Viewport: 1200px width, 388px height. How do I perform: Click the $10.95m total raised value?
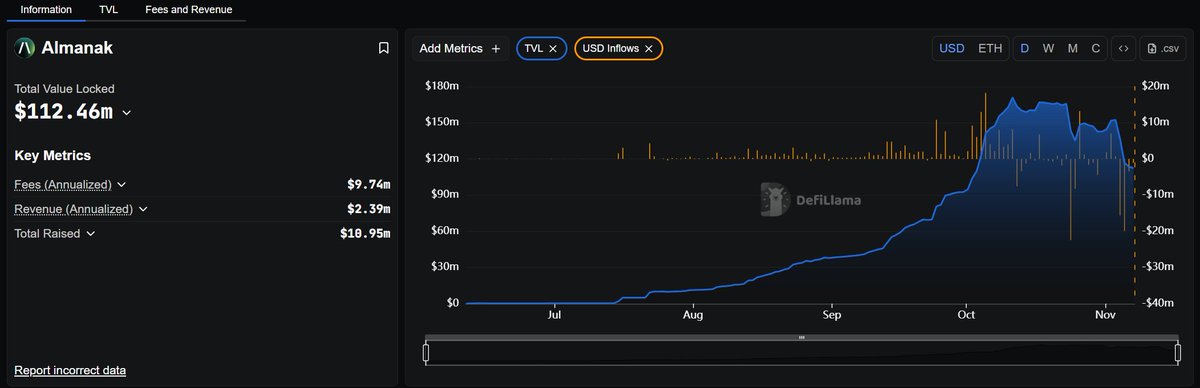[365, 233]
